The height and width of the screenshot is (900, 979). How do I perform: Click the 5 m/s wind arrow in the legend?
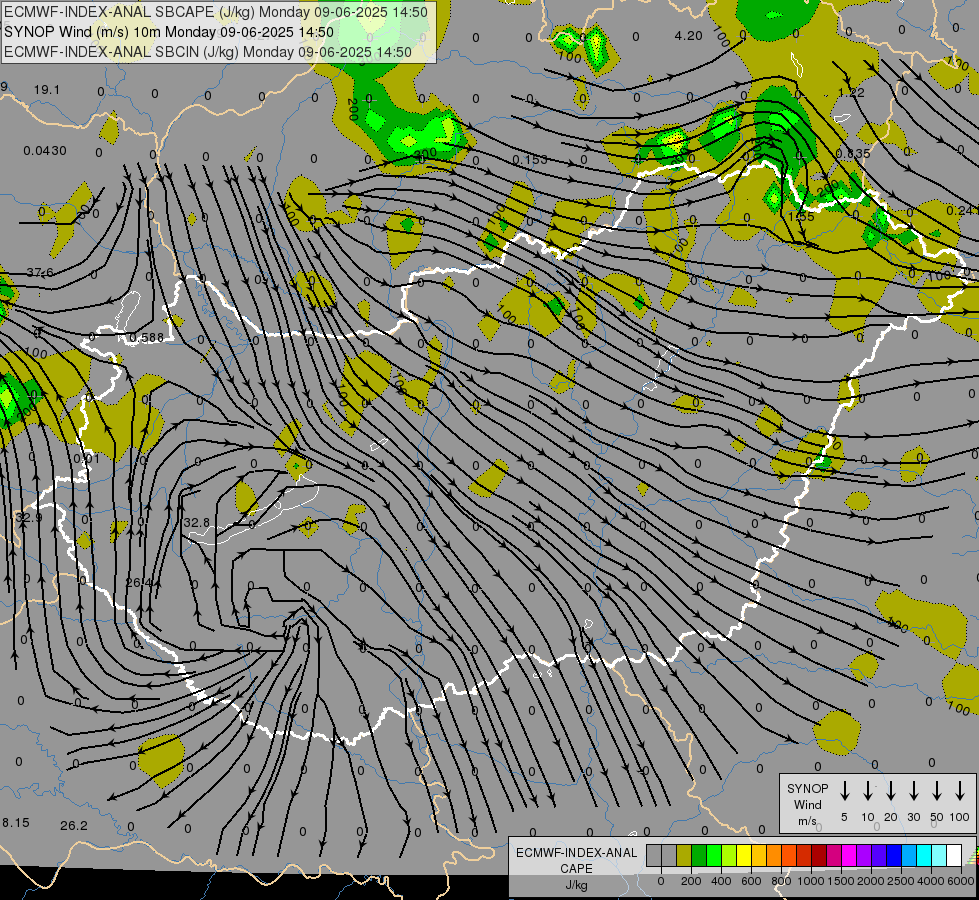844,791
